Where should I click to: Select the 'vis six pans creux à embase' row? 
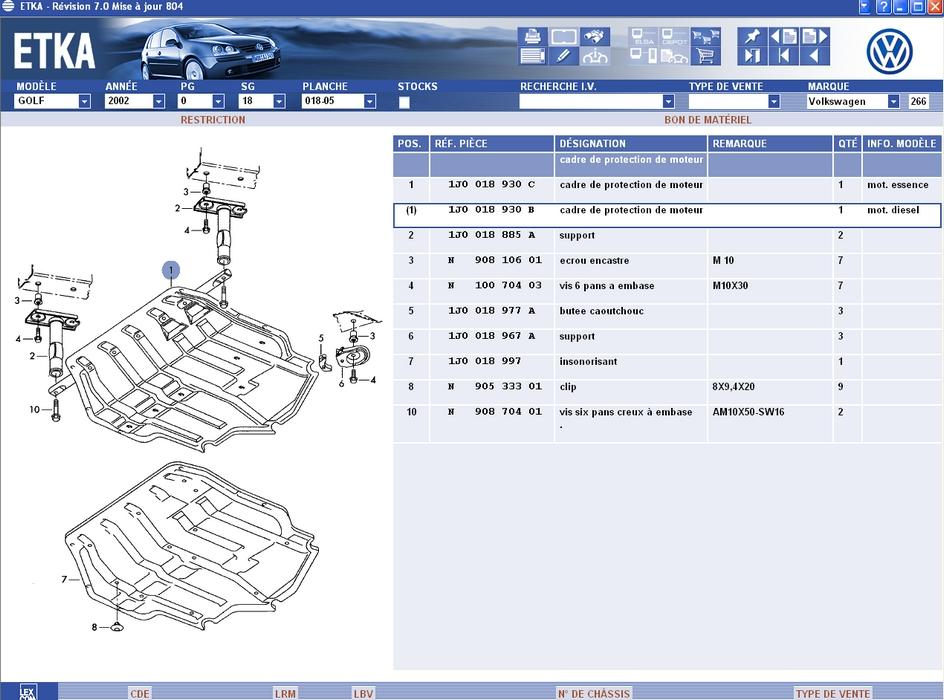667,424
